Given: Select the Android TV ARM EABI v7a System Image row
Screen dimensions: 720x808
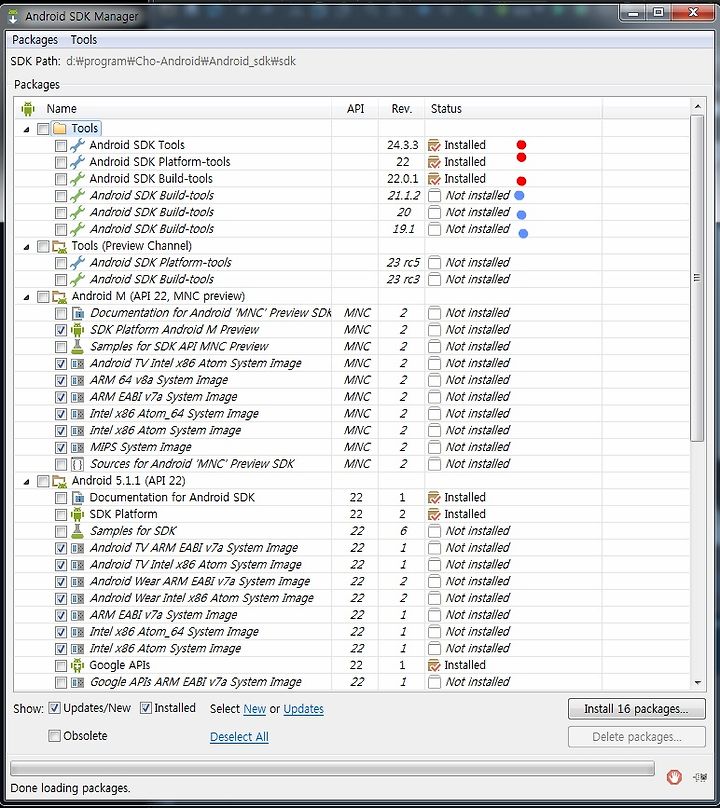Looking at the screenshot, I should click(x=352, y=548).
